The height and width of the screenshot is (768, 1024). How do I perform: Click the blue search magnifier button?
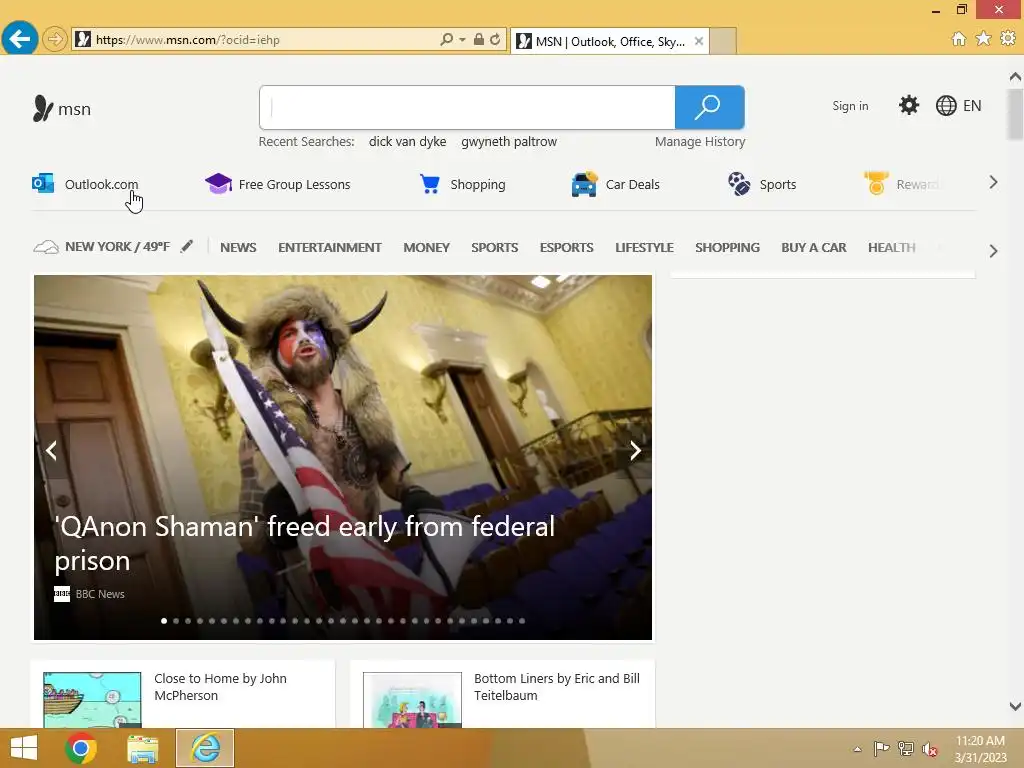(x=709, y=107)
